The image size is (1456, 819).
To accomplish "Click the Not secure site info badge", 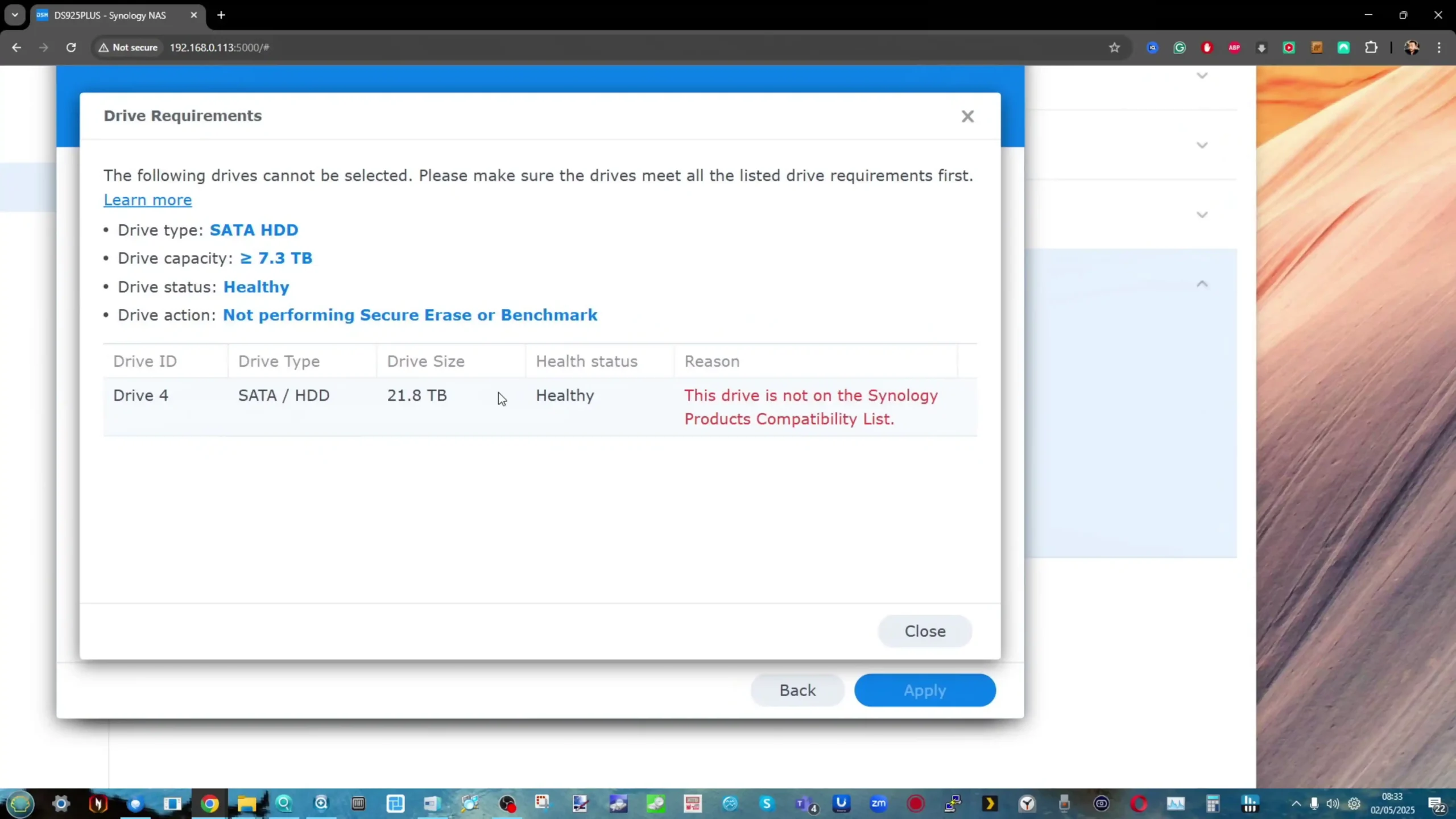I will click(x=128, y=47).
